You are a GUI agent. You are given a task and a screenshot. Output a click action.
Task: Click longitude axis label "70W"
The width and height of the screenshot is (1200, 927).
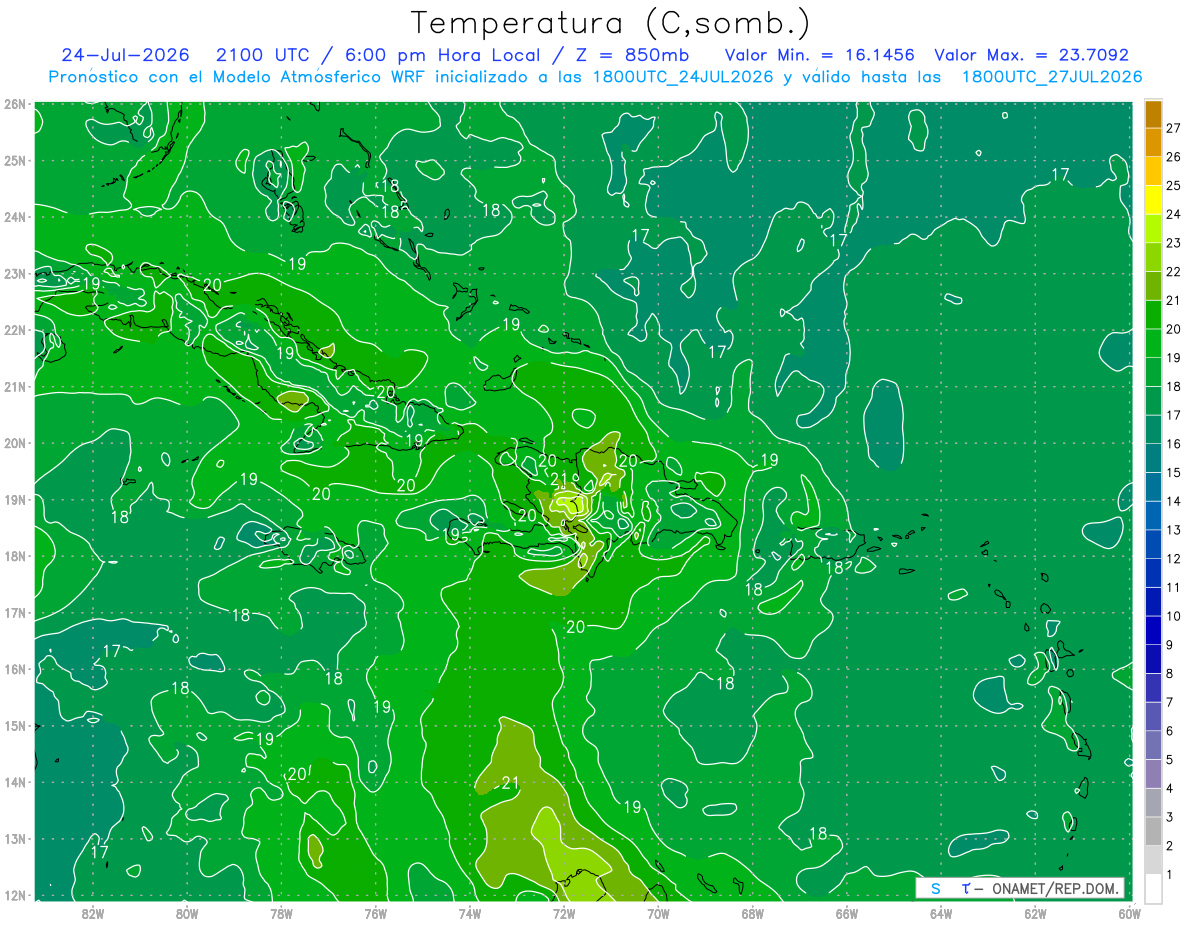pos(658,912)
